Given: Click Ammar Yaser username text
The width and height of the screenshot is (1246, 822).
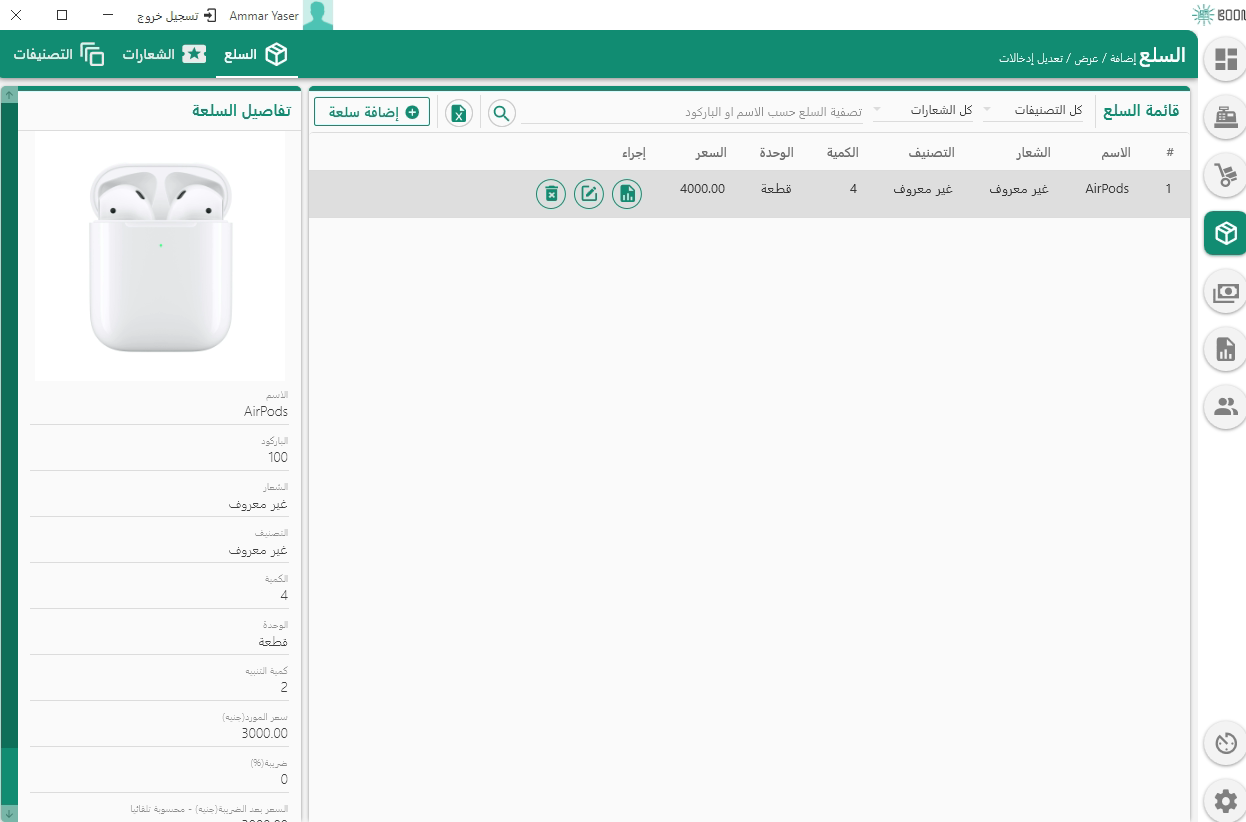Looking at the screenshot, I should coord(264,16).
